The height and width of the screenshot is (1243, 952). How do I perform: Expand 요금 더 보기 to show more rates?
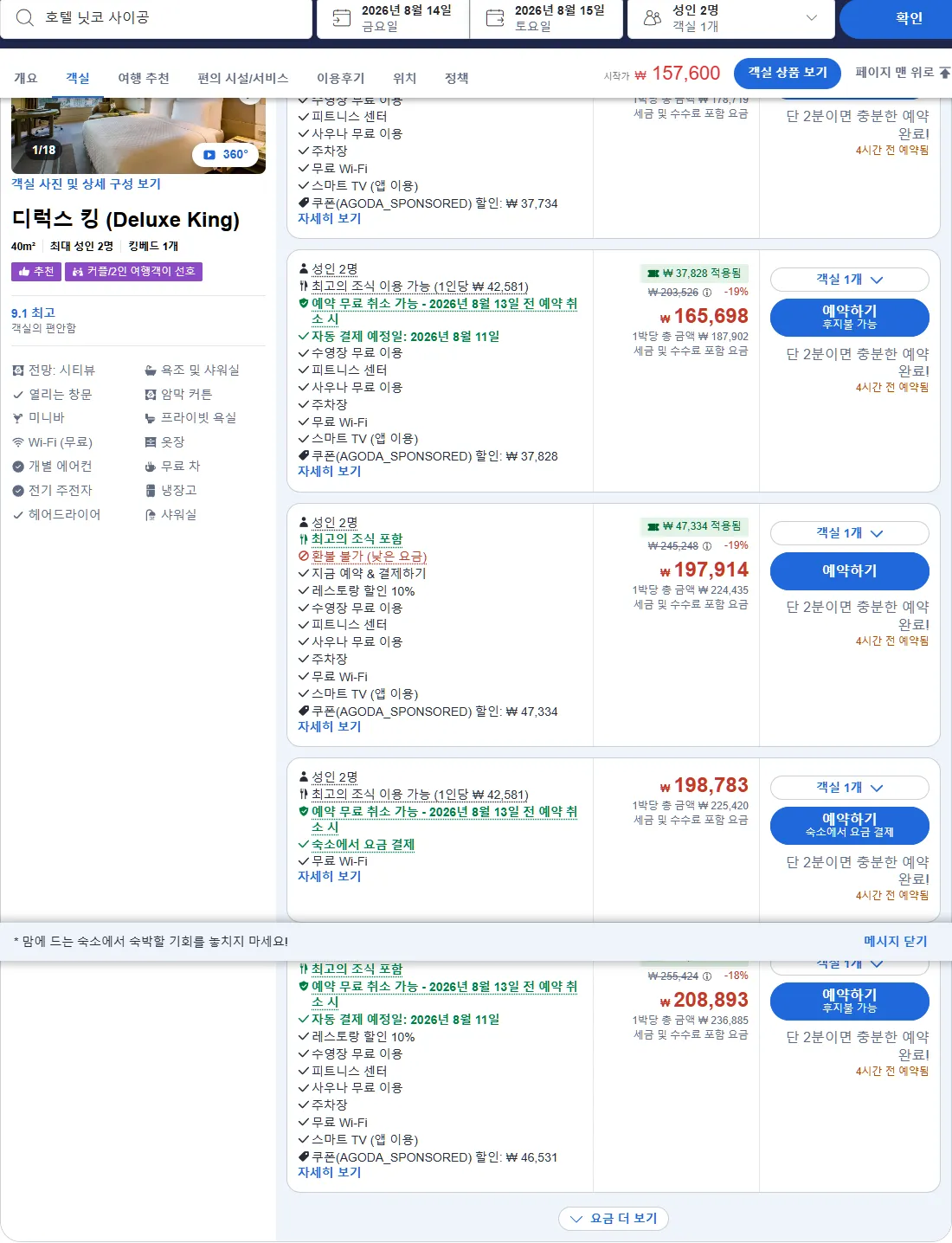[614, 1219]
